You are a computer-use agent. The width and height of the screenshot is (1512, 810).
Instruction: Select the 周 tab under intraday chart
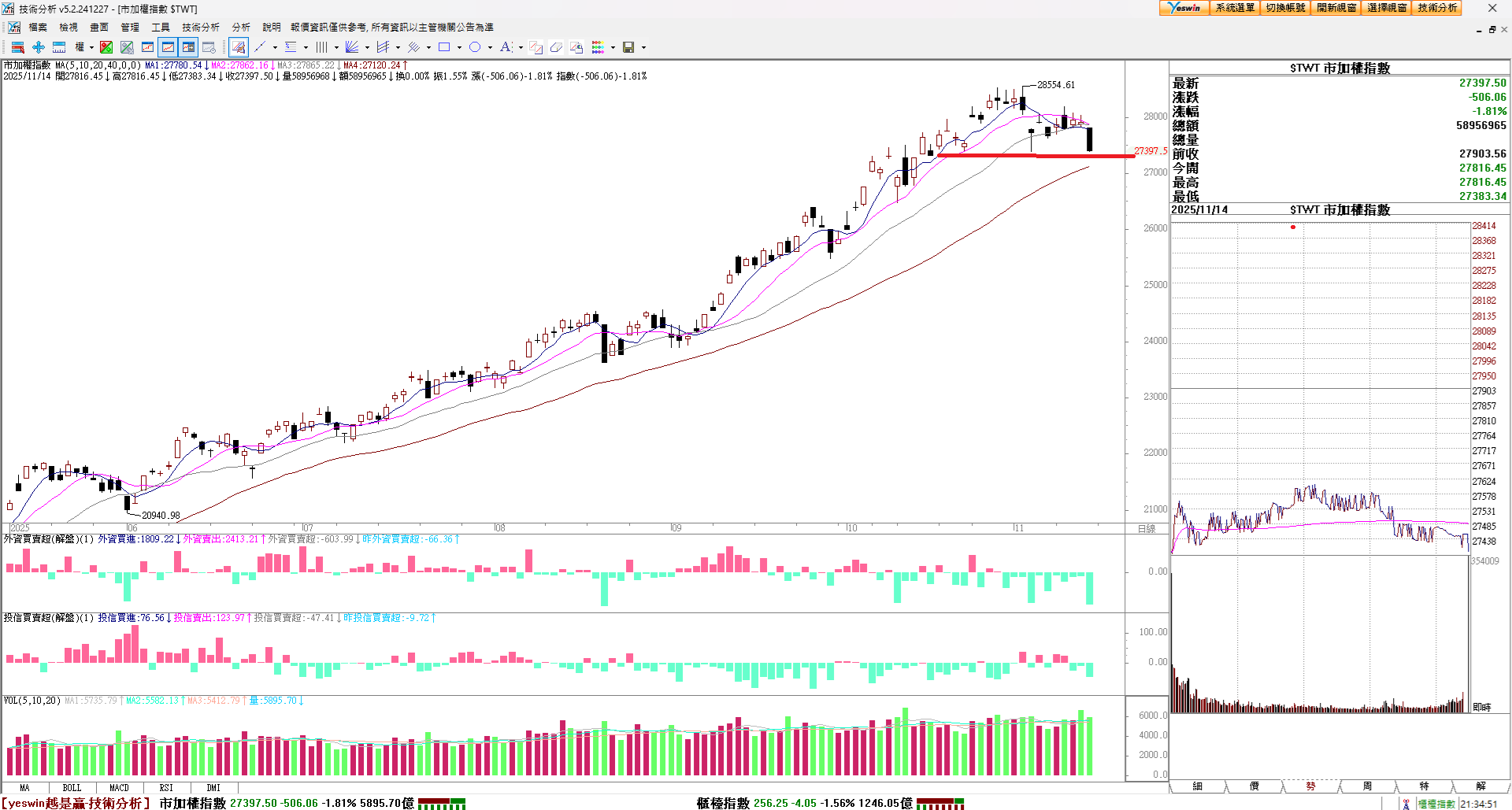coord(1367,786)
